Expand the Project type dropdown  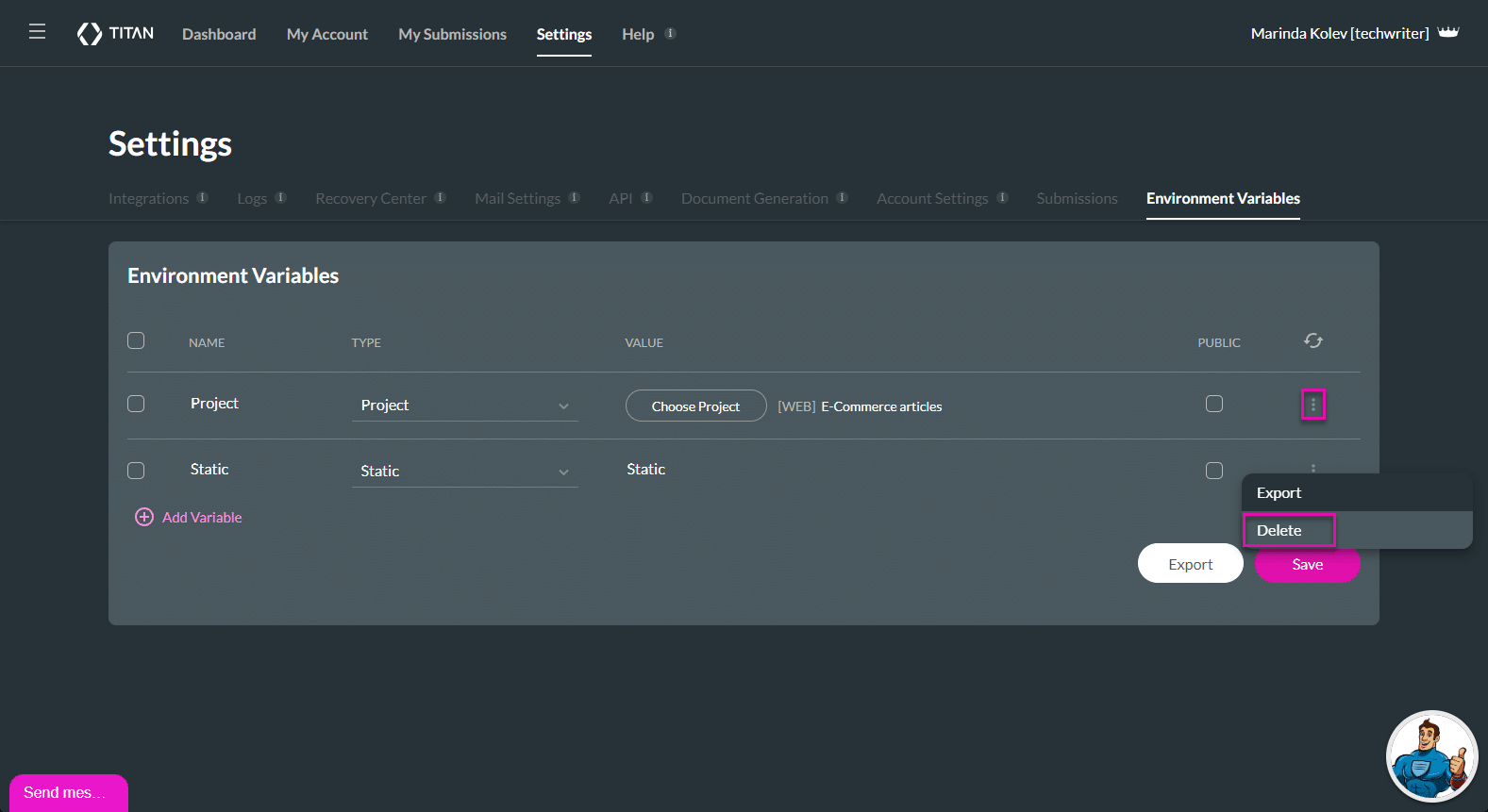464,406
